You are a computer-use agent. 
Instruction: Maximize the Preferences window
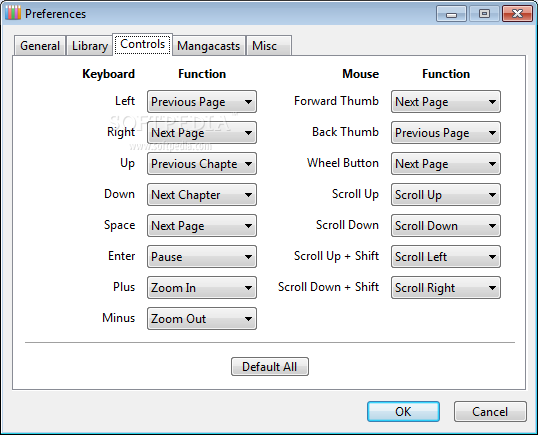[x=484, y=14]
